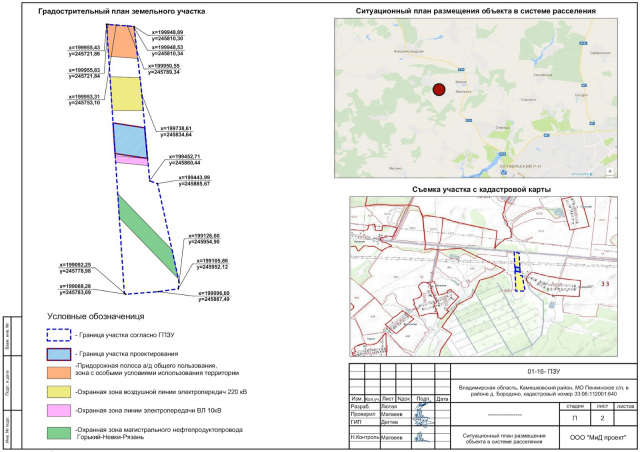Click the signature in the 'Н.Контроль' row

coord(422,438)
